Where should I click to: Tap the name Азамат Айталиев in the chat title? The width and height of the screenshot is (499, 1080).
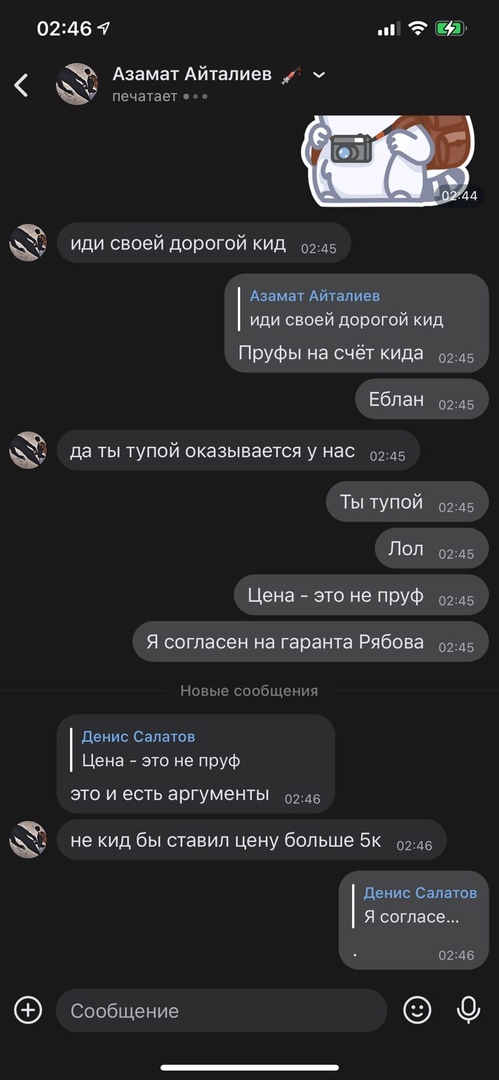click(192, 74)
